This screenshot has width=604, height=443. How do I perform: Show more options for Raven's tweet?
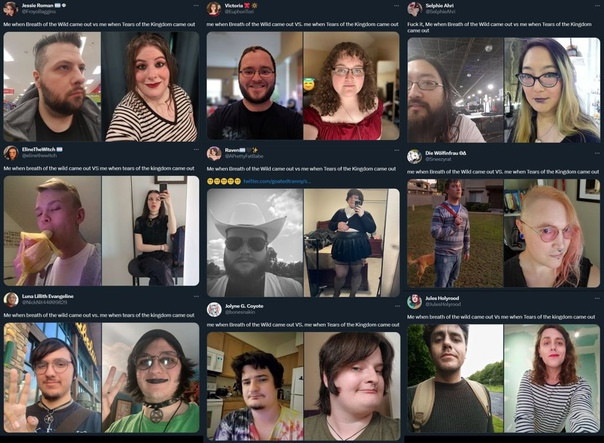tap(396, 150)
